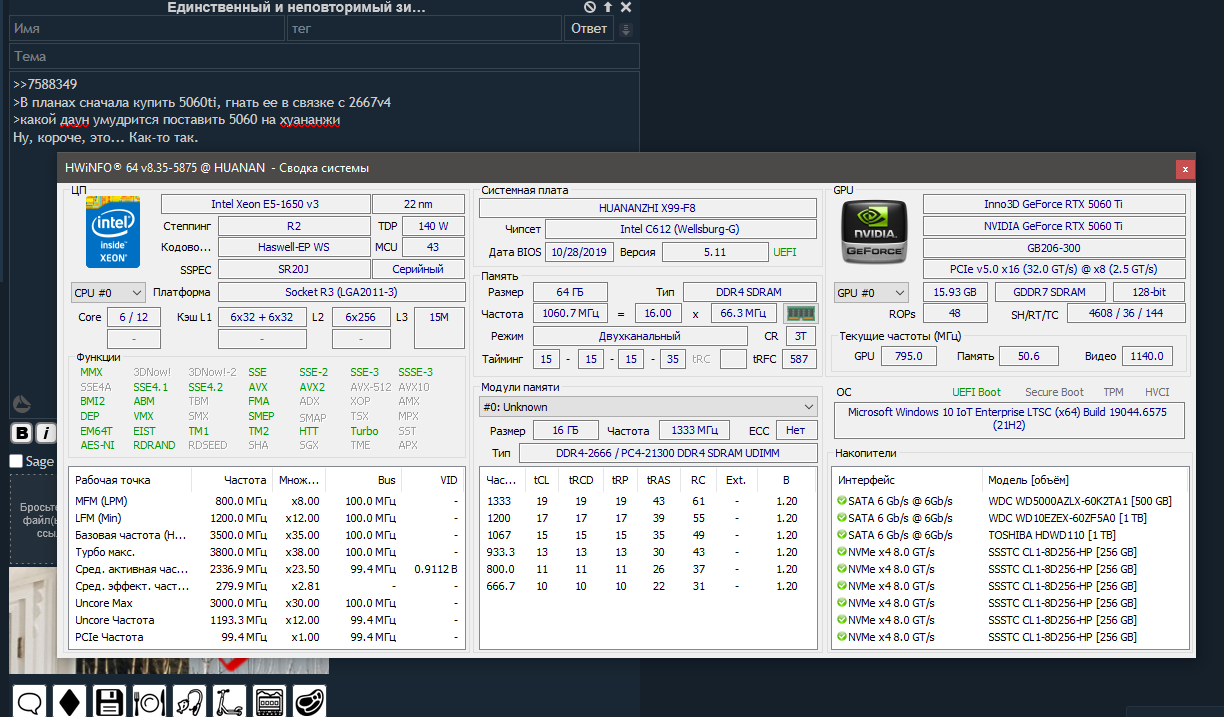Screen dimensions: 1224x717
Task: Click the 'Inno3D GeForce RTX 5060 Ti' field
Action: (1054, 204)
